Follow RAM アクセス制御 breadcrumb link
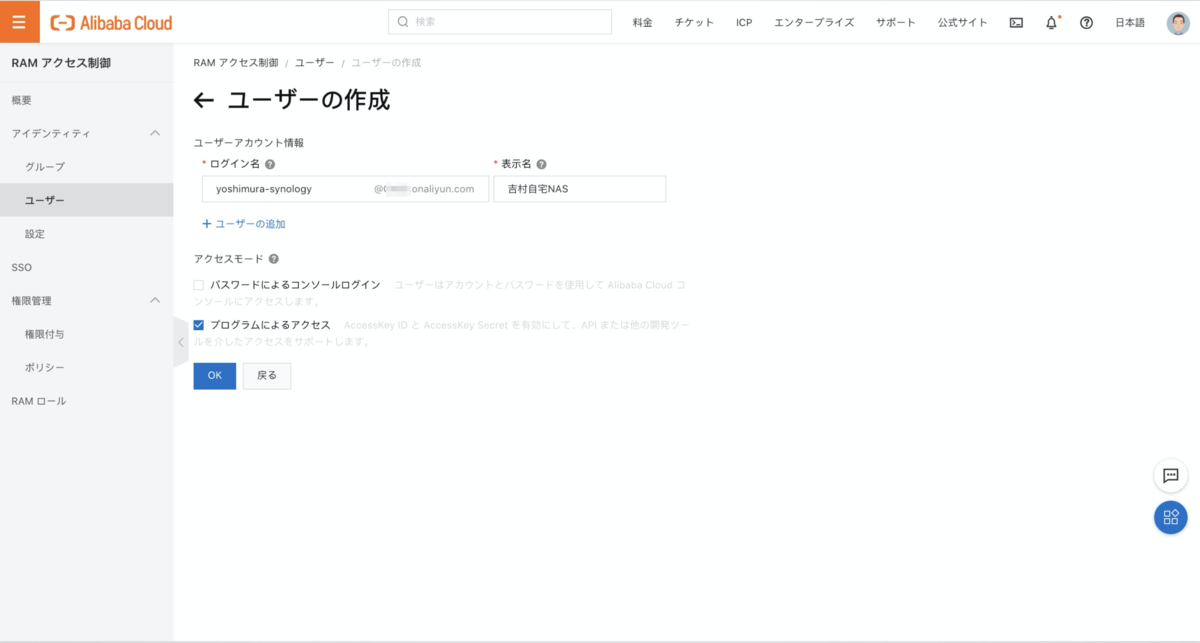 [x=236, y=62]
